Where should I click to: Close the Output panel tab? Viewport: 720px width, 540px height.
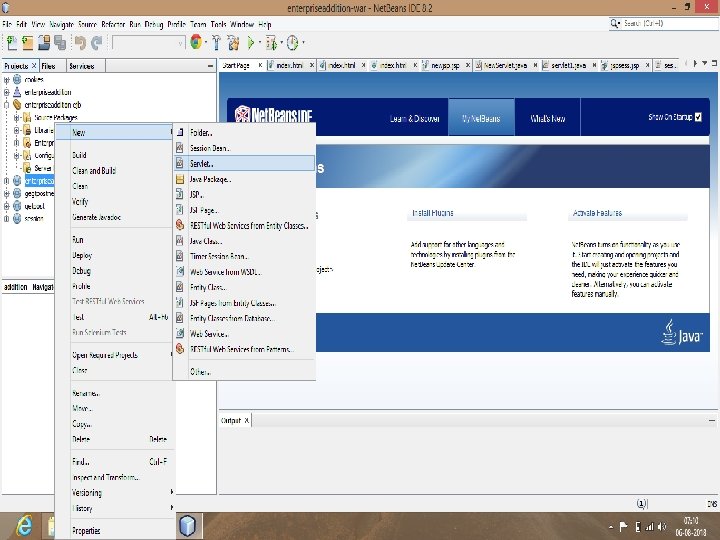246,420
